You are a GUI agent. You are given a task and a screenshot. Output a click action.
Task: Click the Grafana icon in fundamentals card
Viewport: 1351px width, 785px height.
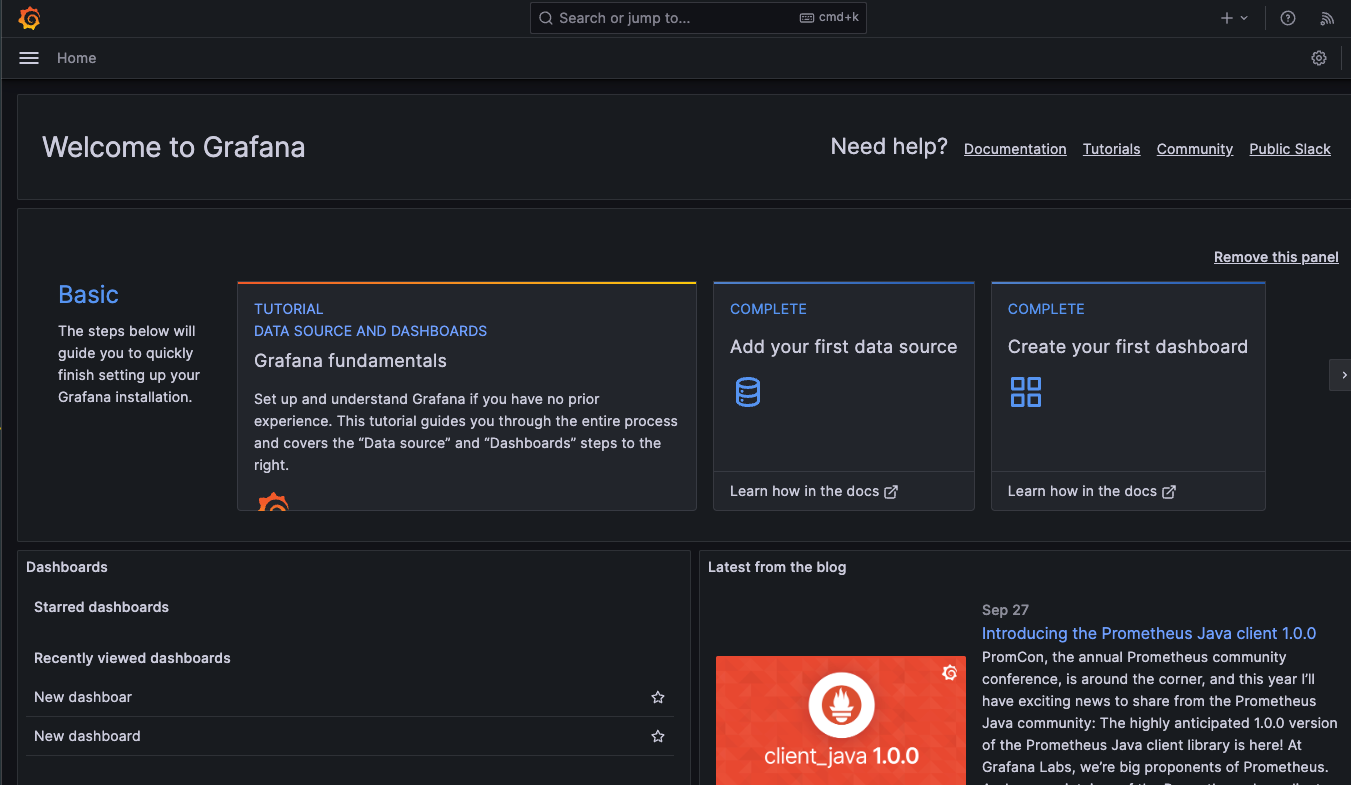click(273, 502)
